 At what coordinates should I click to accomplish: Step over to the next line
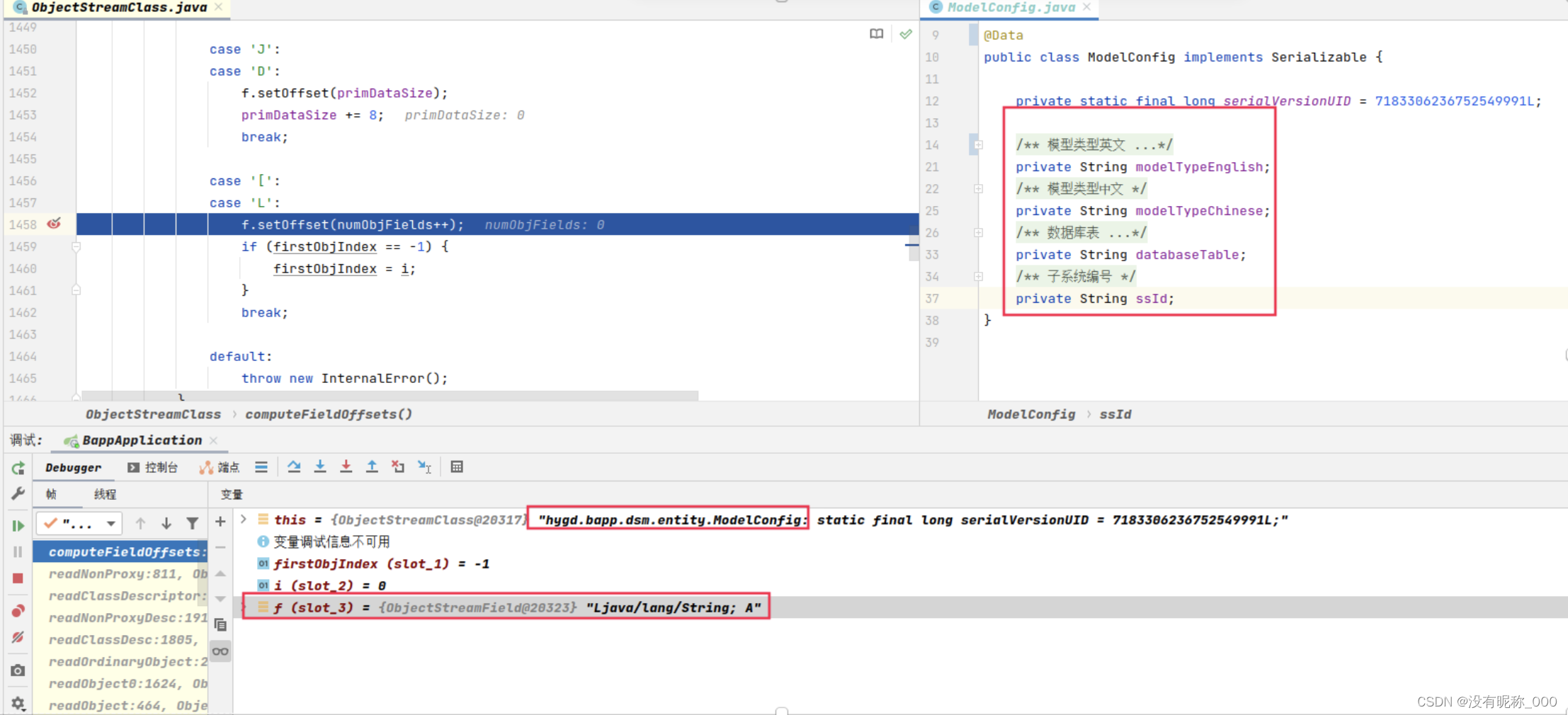point(294,467)
